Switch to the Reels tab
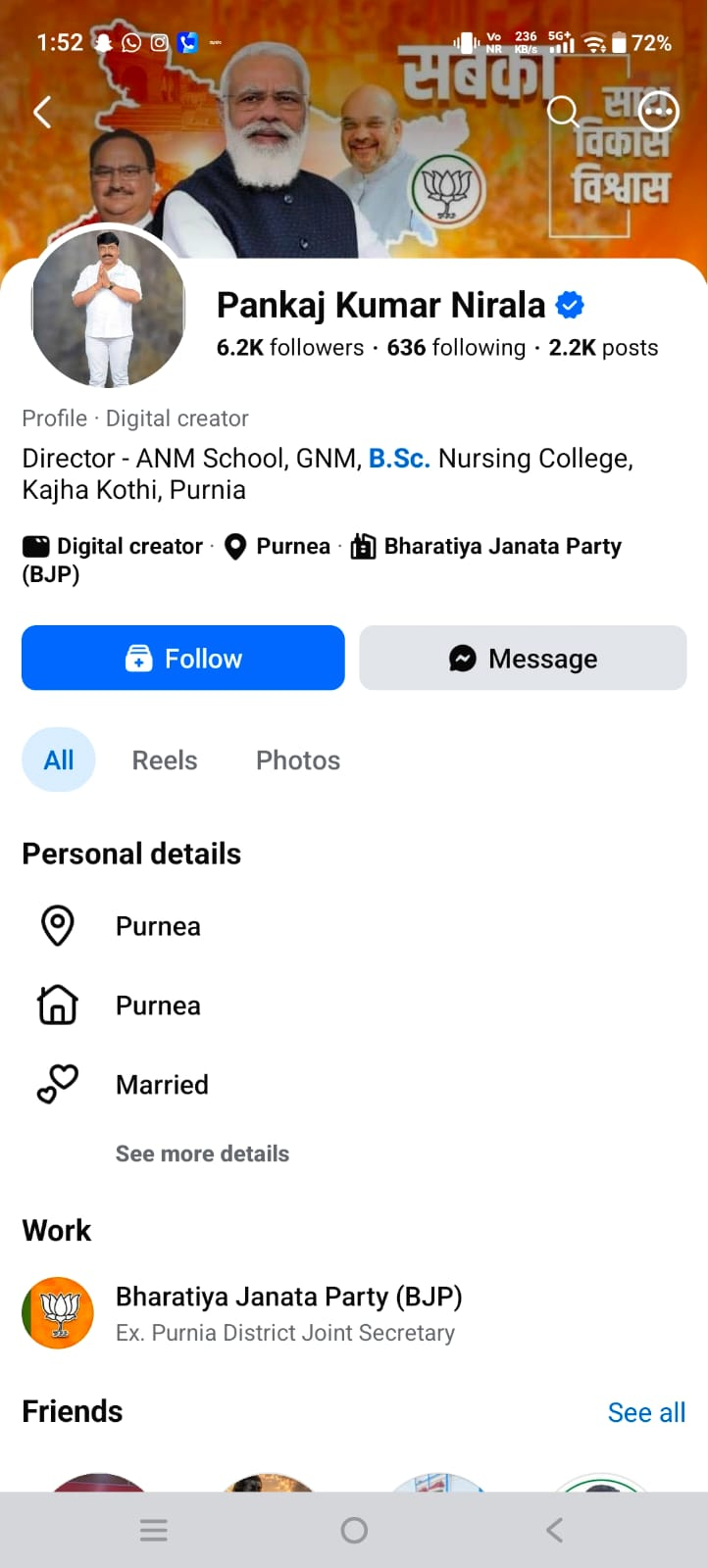This screenshot has height=1568, width=708. coord(165,760)
